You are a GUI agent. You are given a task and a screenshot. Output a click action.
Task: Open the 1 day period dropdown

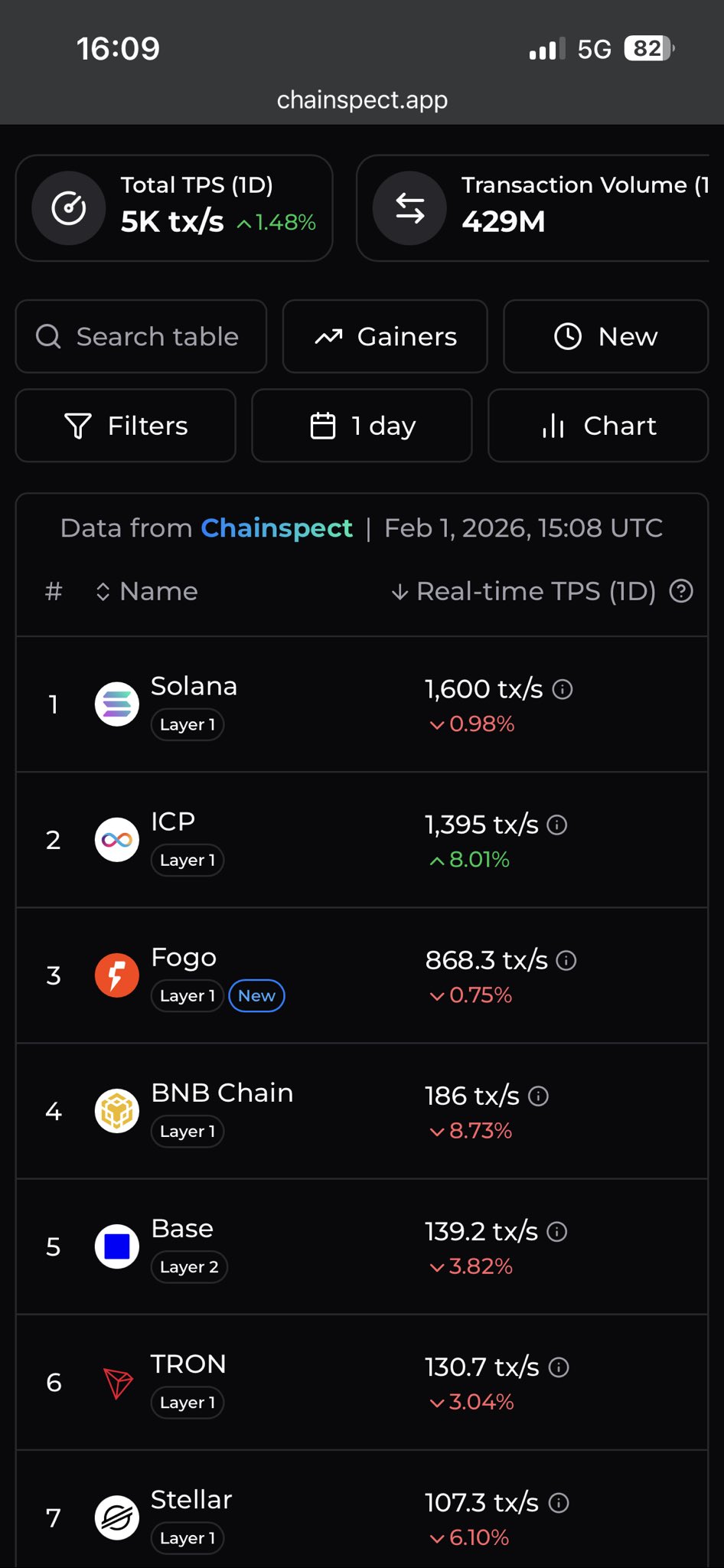click(362, 426)
